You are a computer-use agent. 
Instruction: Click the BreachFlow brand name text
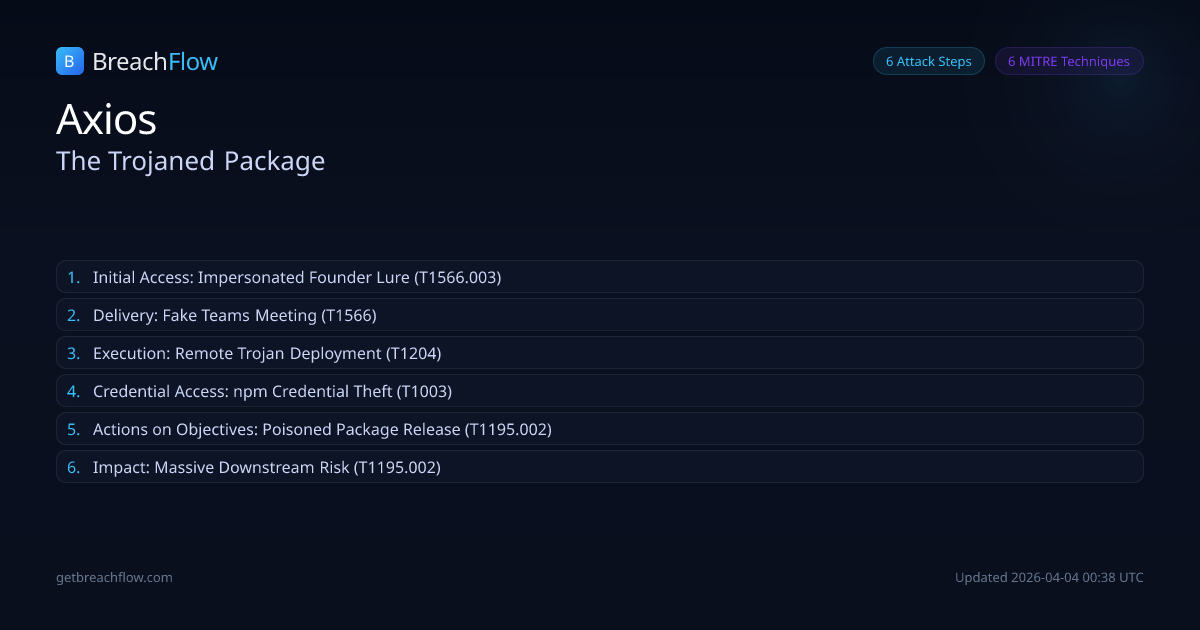coord(155,62)
